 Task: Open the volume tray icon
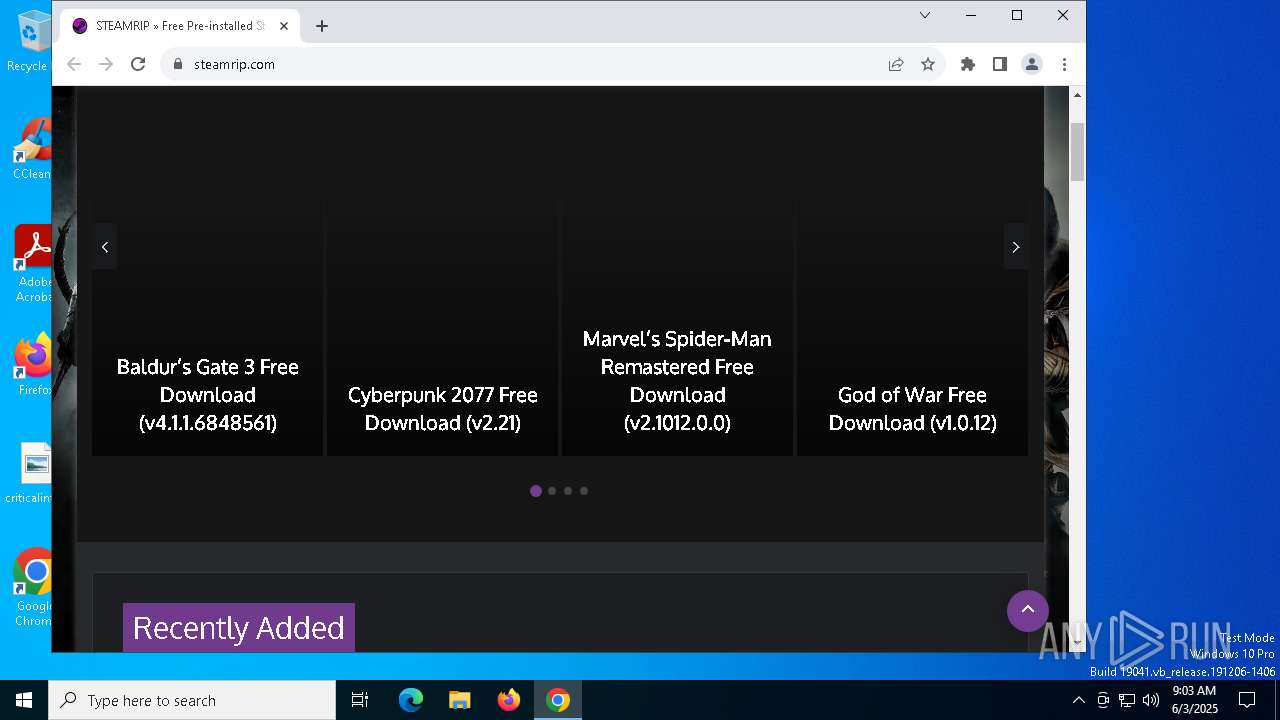coord(1151,700)
